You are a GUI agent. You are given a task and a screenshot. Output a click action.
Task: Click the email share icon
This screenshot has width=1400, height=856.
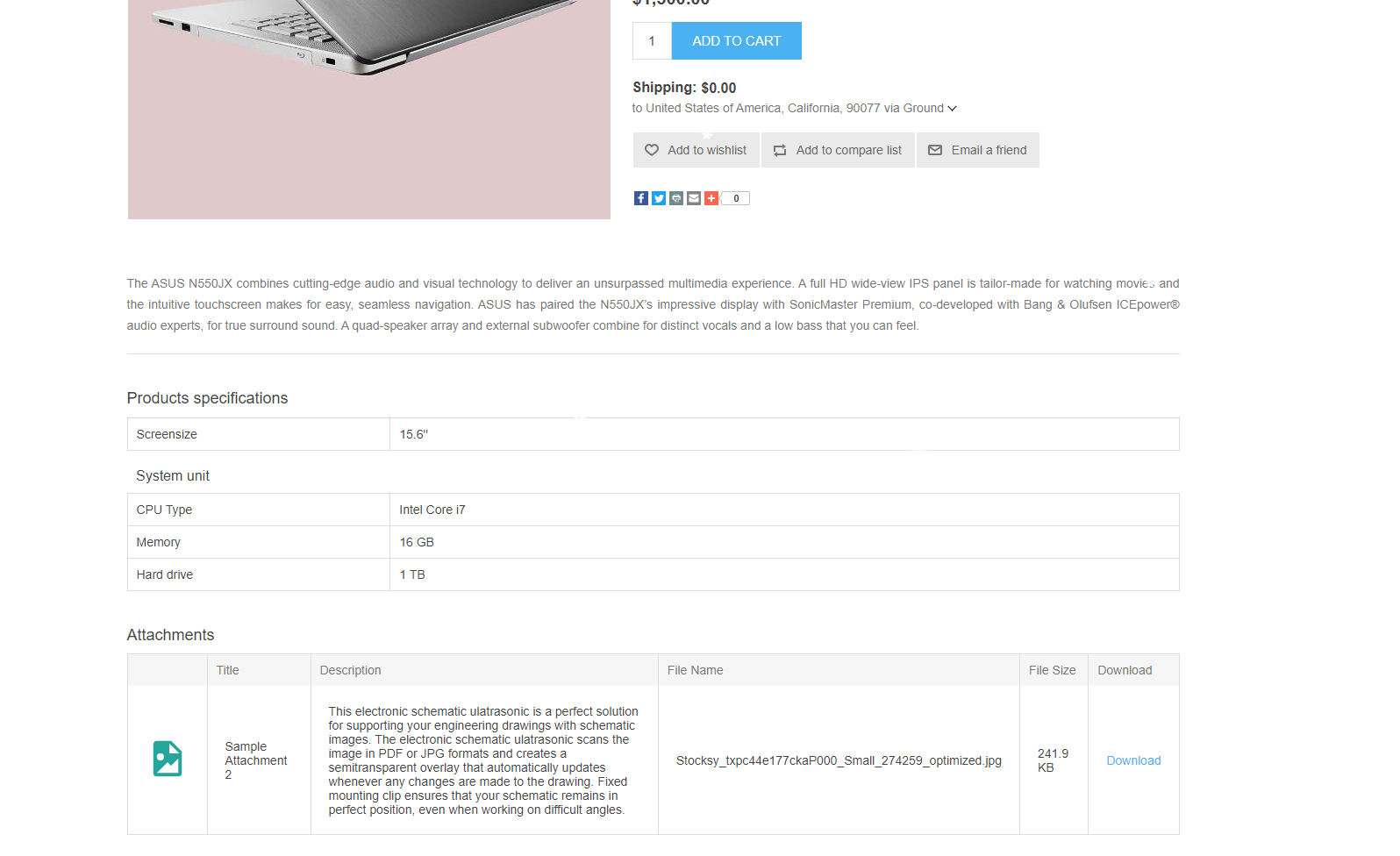[694, 198]
